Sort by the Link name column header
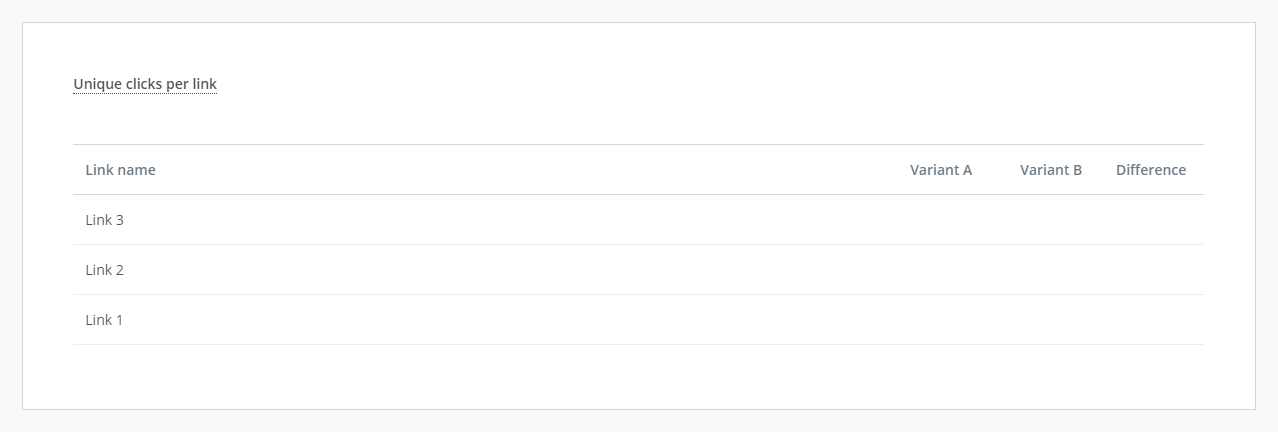The width and height of the screenshot is (1278, 432). pyautogui.click(x=120, y=170)
